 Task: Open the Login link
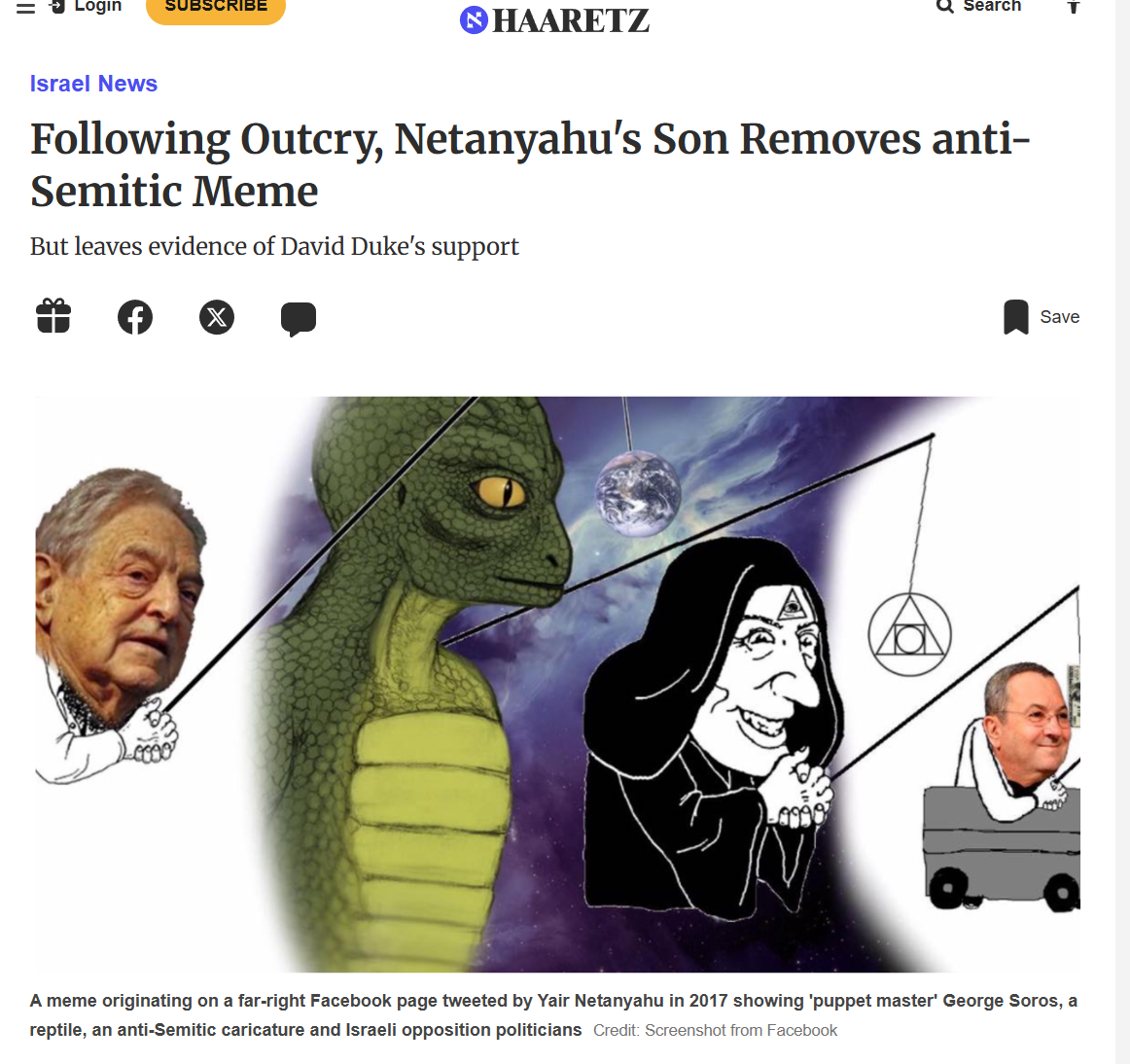click(x=98, y=7)
